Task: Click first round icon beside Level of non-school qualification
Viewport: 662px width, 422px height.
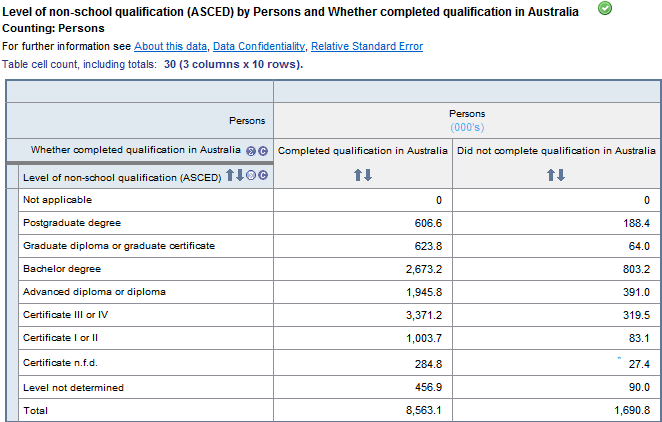Action: pos(251,175)
